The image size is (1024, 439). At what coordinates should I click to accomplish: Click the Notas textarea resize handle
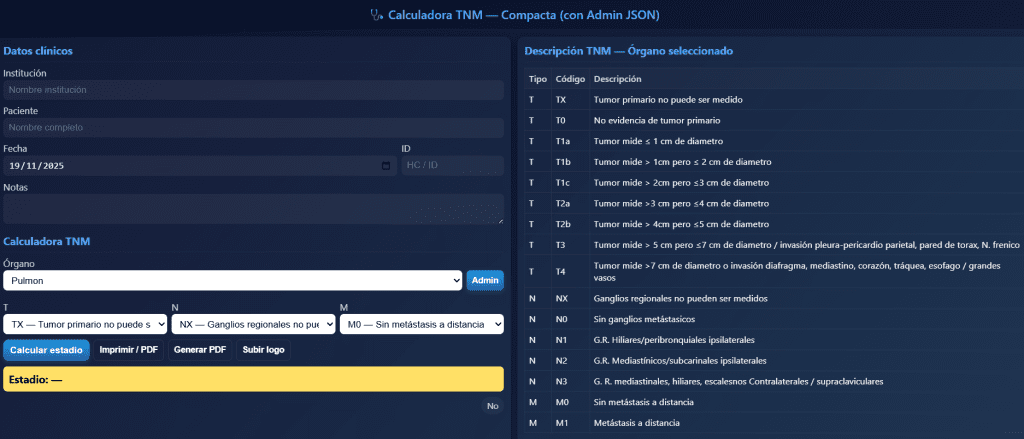pos(499,219)
